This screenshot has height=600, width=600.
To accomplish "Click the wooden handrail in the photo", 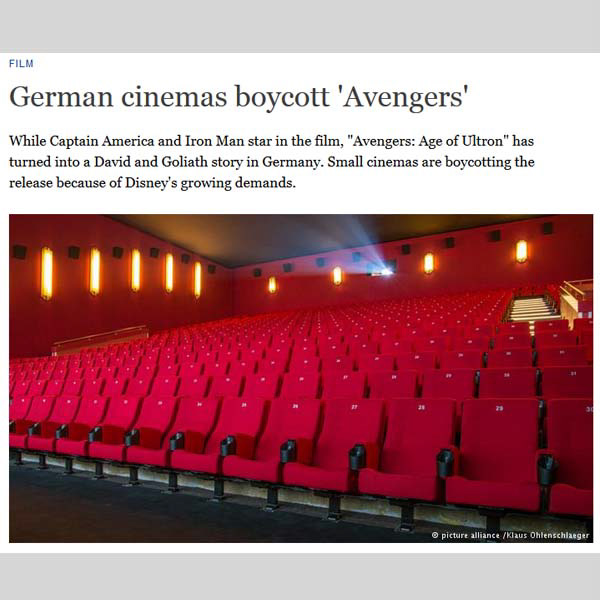I will tap(100, 337).
